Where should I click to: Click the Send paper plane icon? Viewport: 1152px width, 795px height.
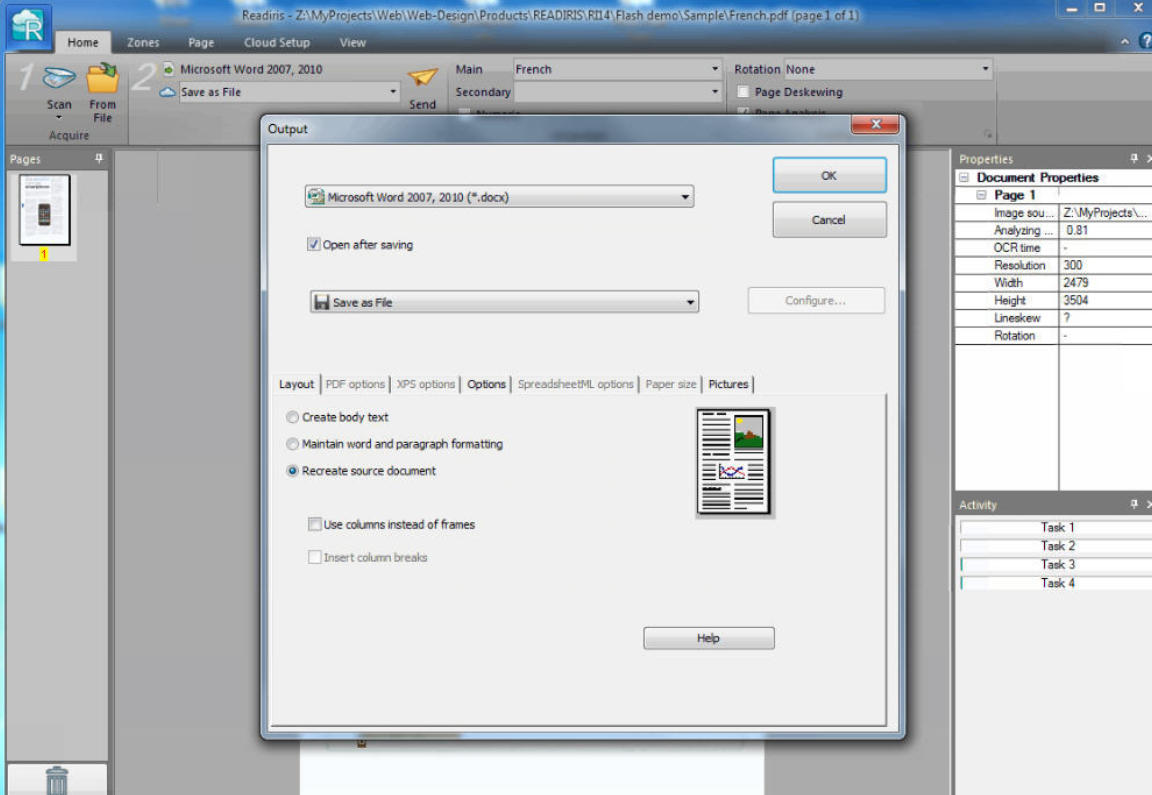423,78
